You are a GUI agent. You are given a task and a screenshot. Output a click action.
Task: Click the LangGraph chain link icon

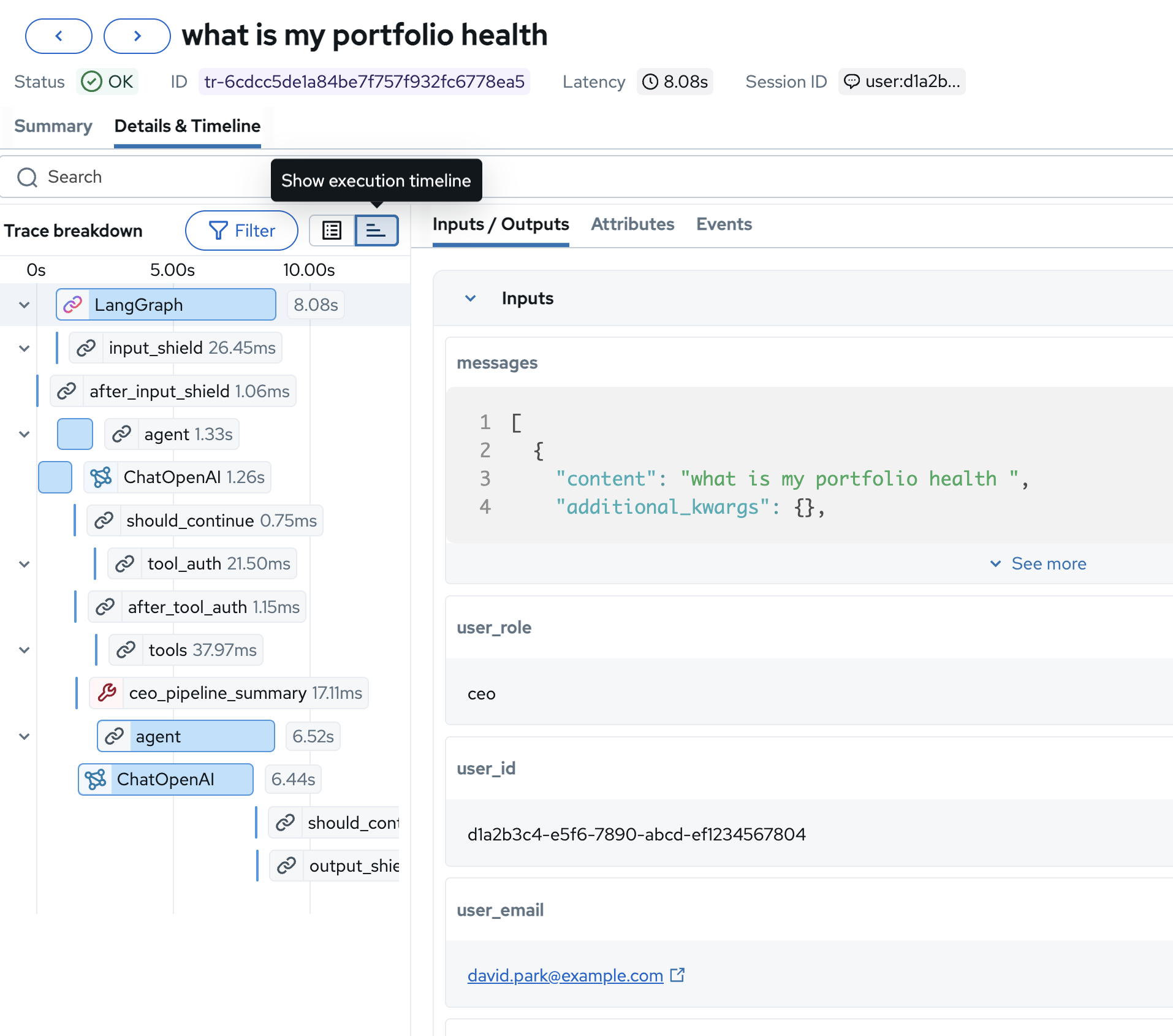[x=73, y=305]
